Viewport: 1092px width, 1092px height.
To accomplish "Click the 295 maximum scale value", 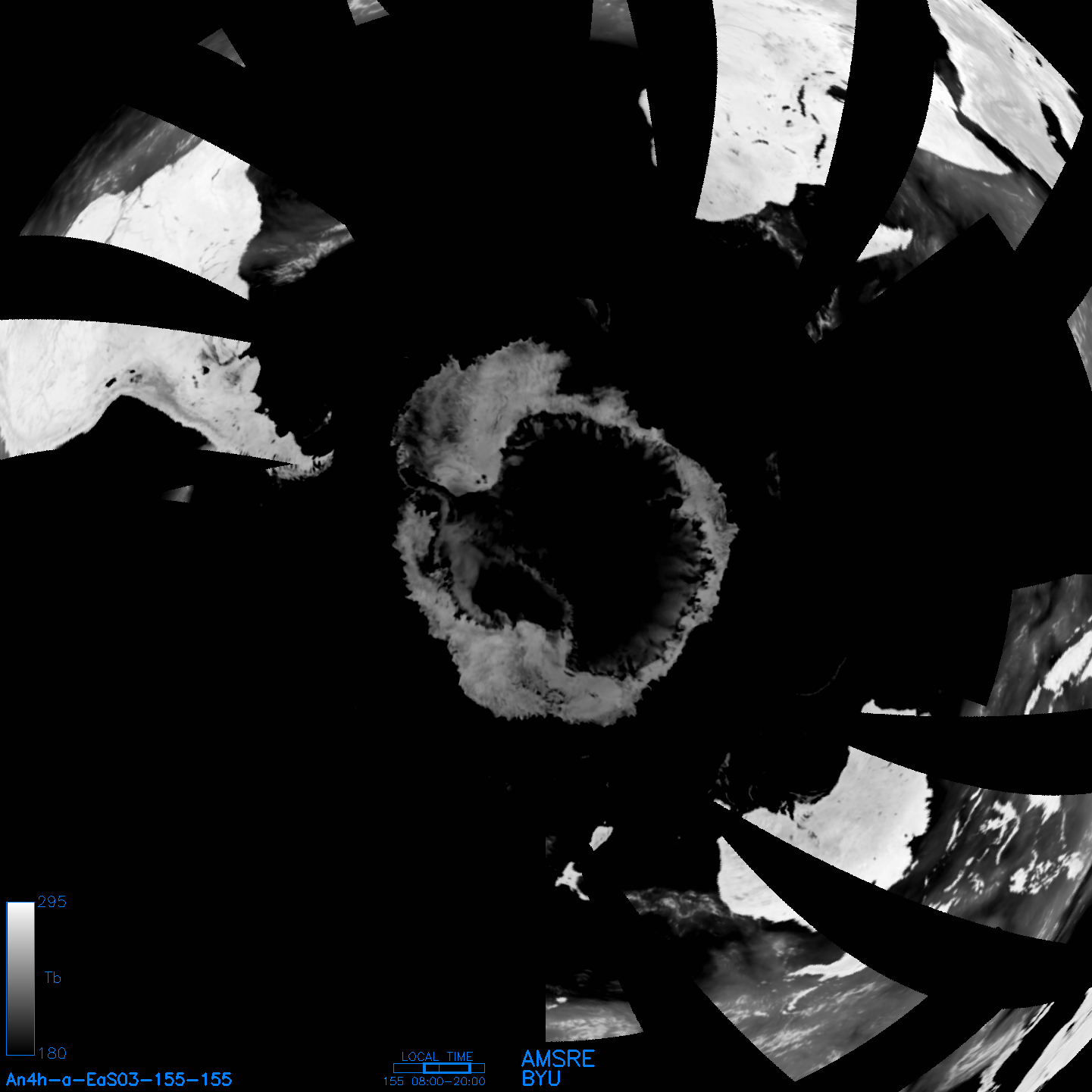I will point(52,902).
